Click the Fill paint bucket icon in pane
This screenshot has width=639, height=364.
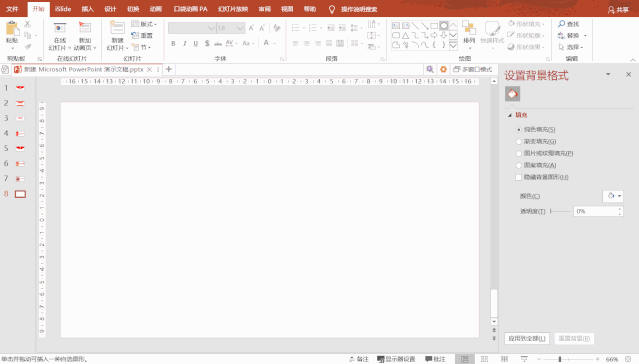[x=512, y=94]
